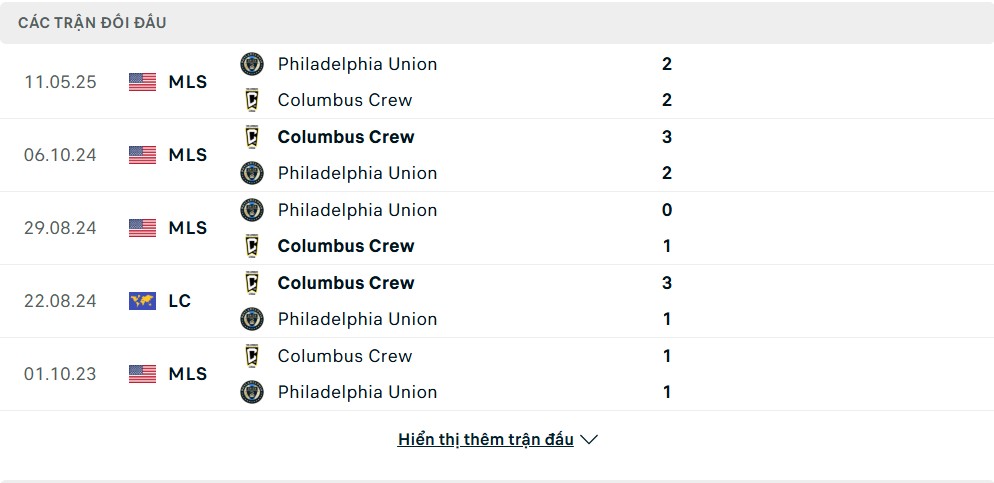This screenshot has width=994, height=483.
Task: Click score 3 for Columbus Crew on 22.08.24
Action: tap(667, 283)
